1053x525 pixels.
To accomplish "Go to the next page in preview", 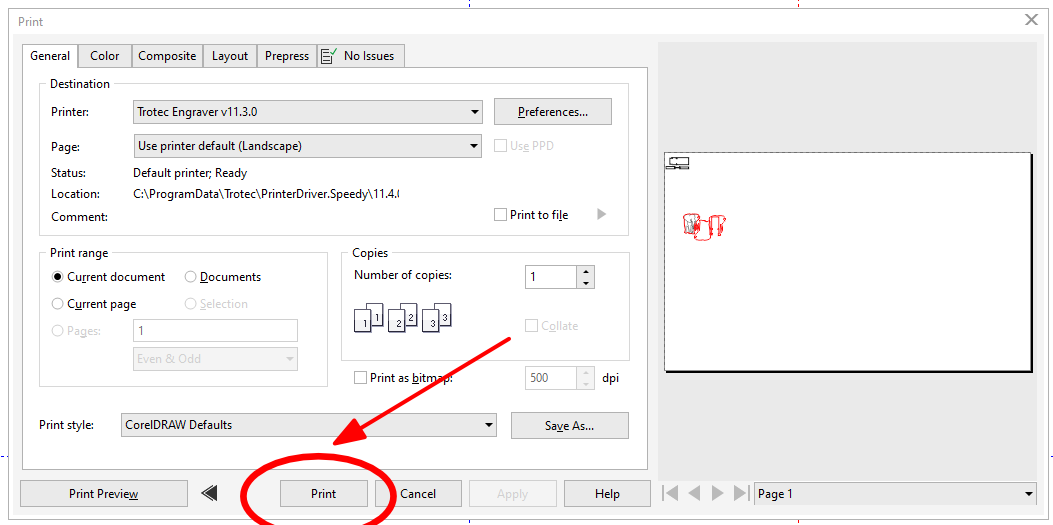I will pos(717,493).
